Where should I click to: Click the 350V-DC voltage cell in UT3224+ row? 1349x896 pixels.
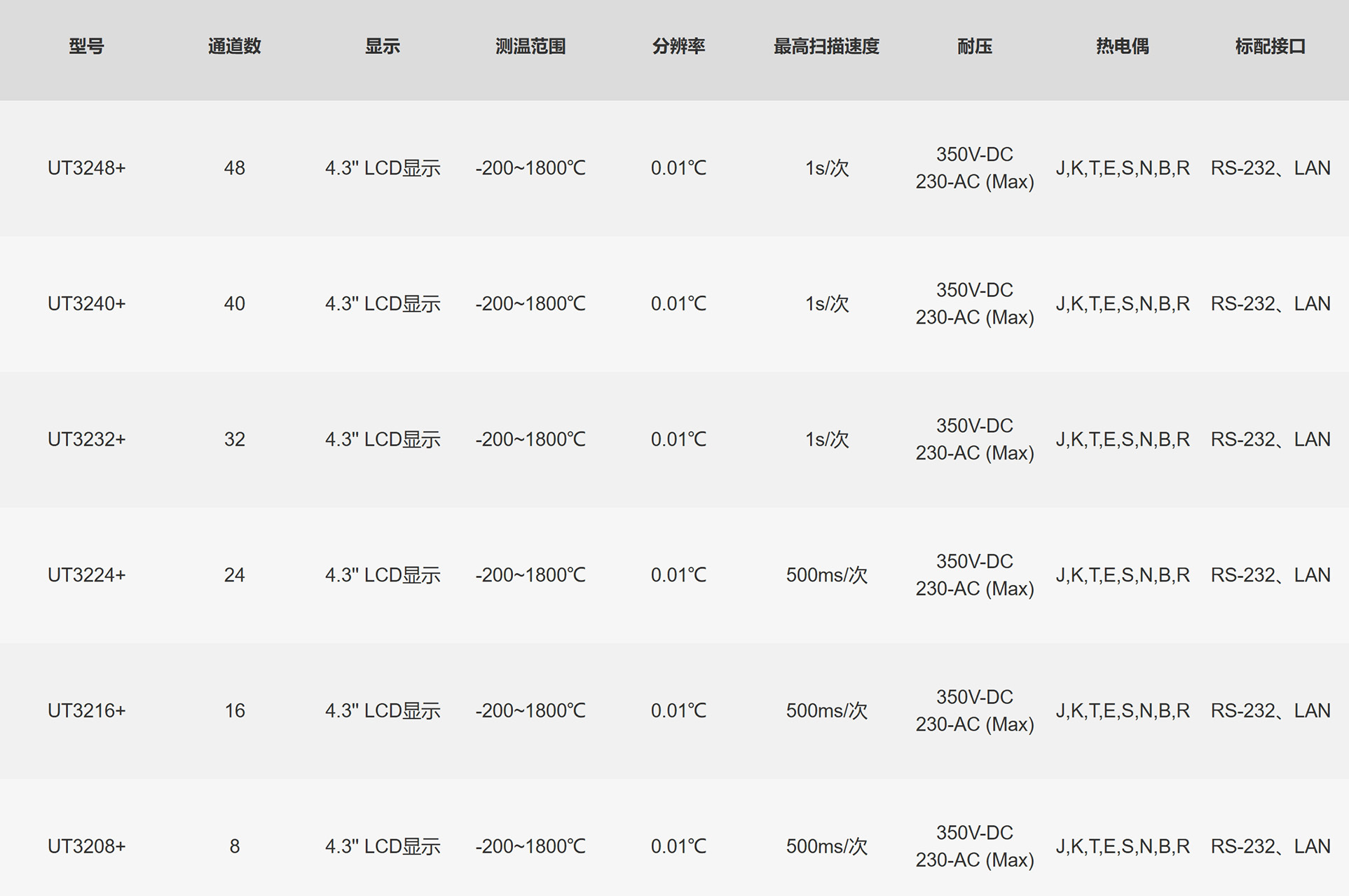point(974,575)
